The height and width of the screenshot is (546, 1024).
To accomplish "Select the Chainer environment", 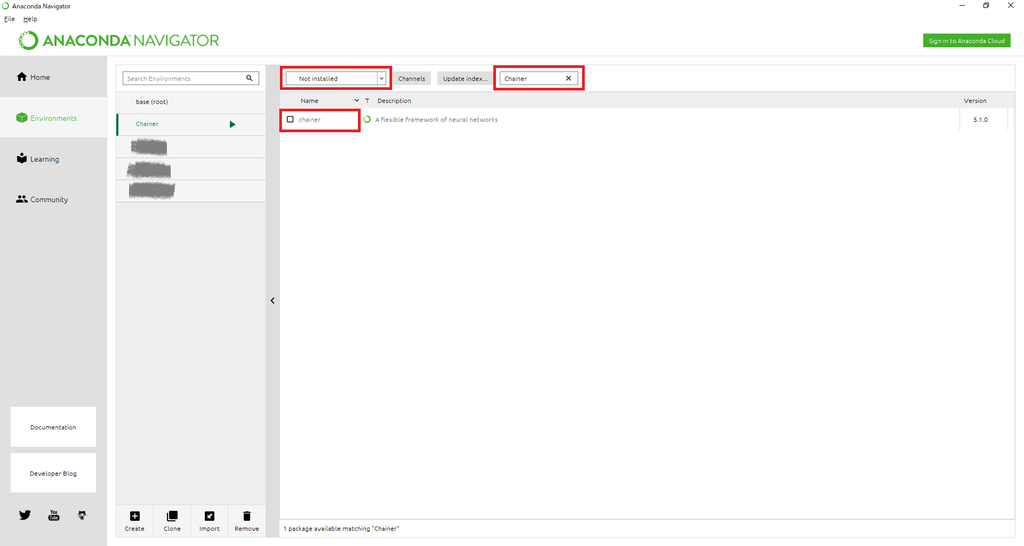I will point(191,124).
